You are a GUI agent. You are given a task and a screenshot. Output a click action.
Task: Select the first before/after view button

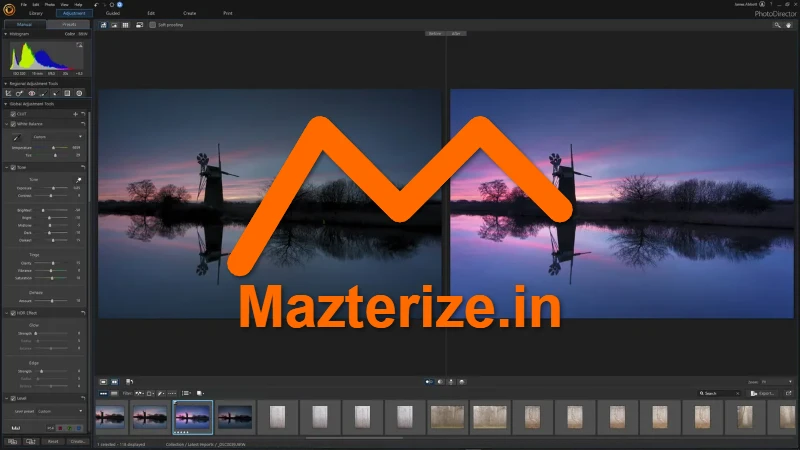click(x=429, y=382)
